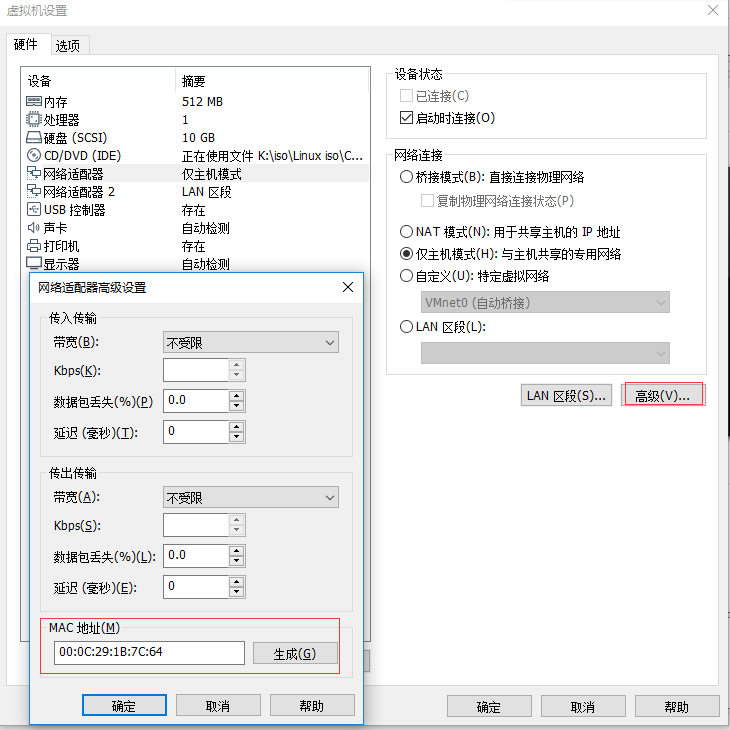Select the sound card speaker icon

pos(34,228)
